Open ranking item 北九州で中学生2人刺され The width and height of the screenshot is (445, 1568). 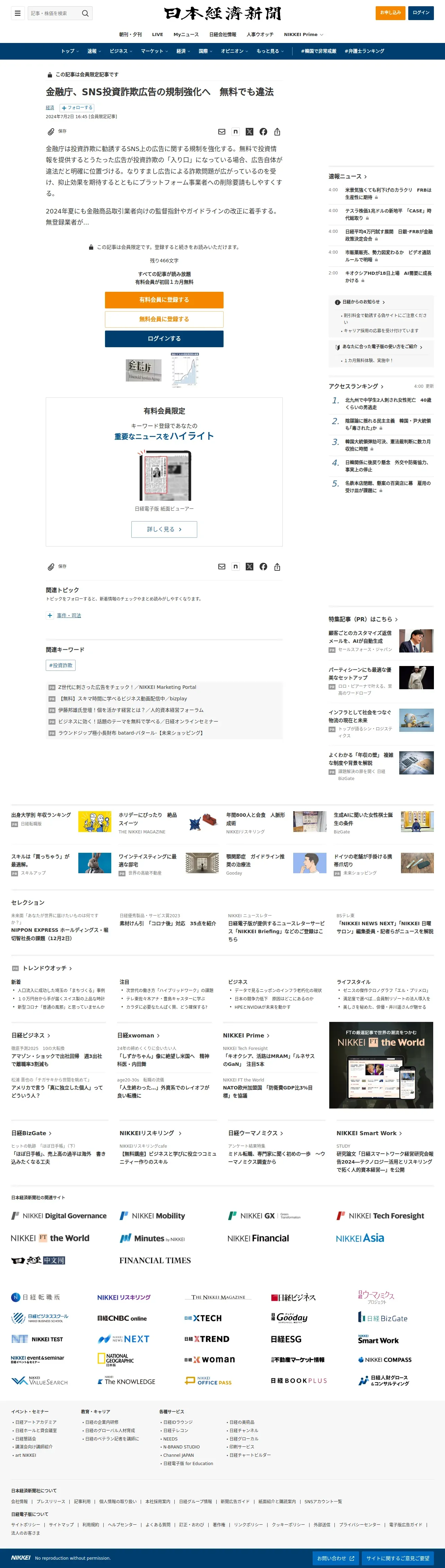388,404
